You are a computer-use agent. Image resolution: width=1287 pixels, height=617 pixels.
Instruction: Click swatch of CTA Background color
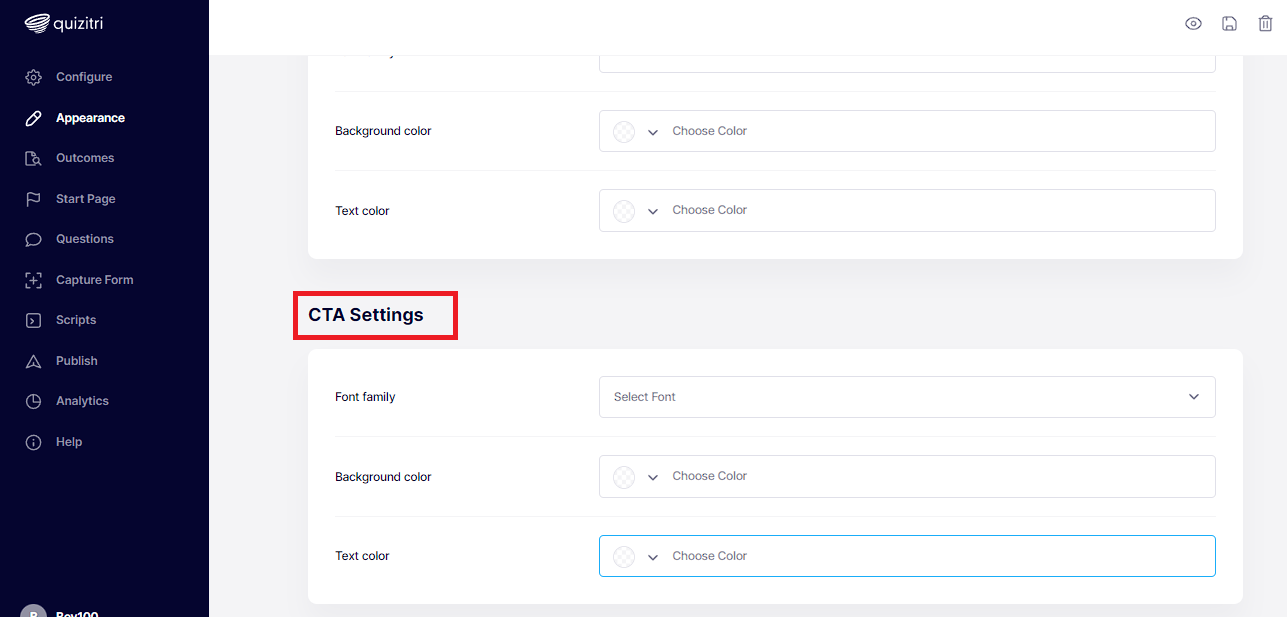624,477
